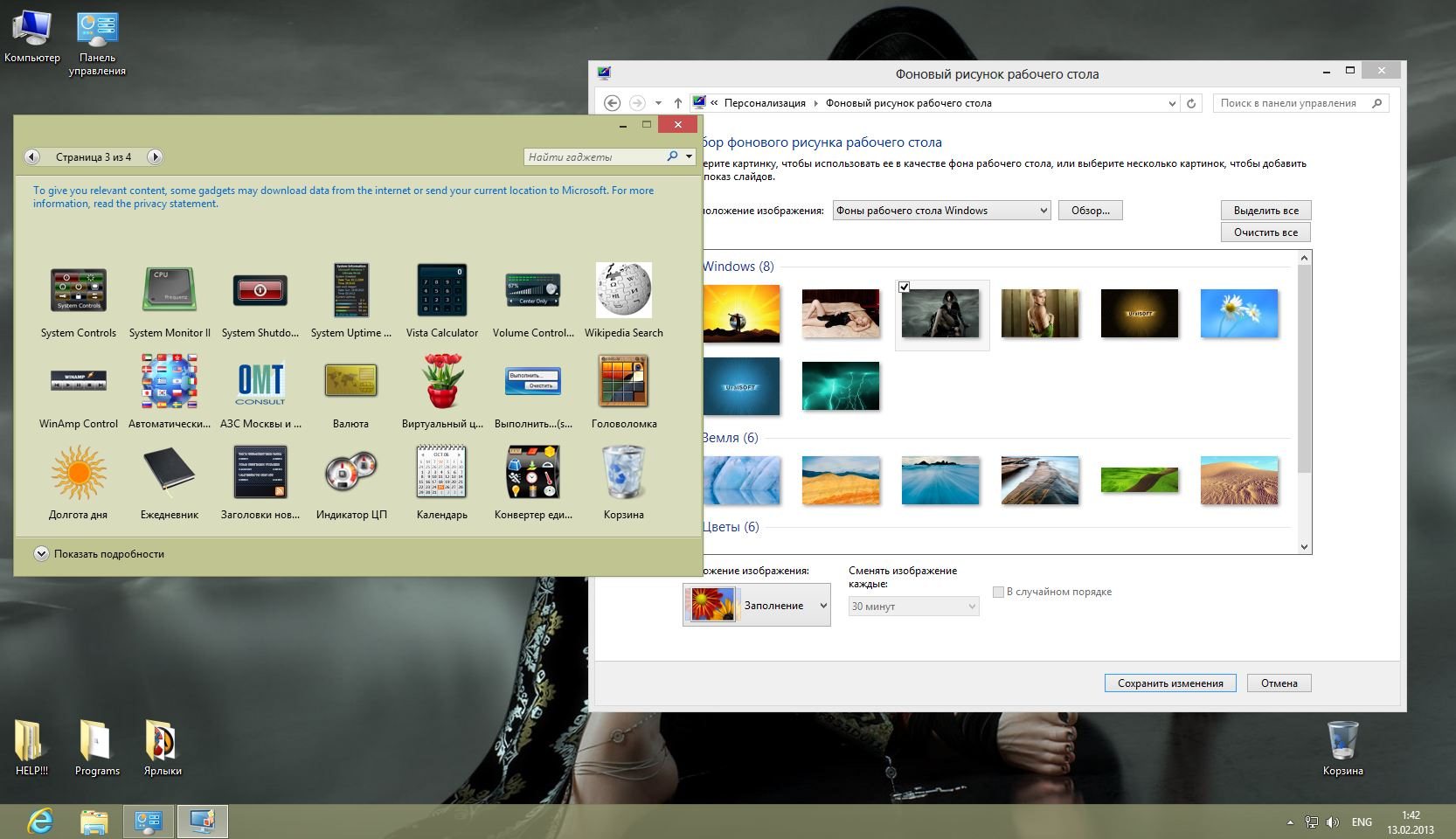Select the green lightning wallpaper thumbnail
1456x839 pixels.
[841, 386]
